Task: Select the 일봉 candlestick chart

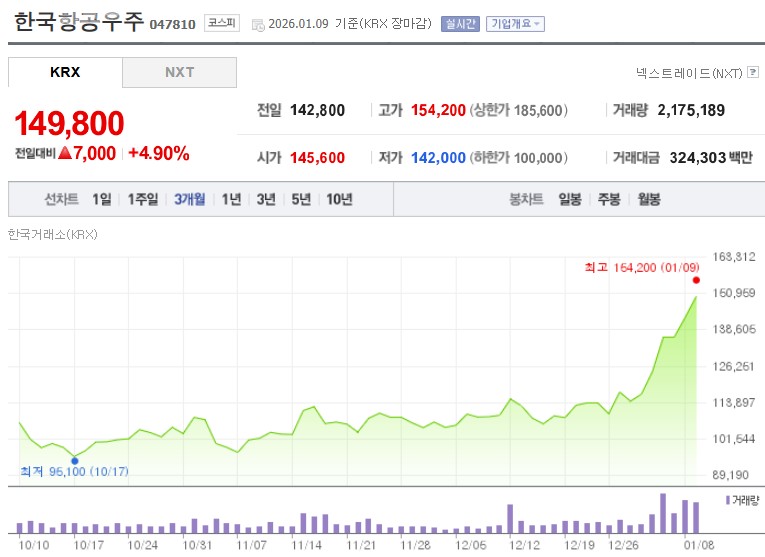Action: click(570, 199)
